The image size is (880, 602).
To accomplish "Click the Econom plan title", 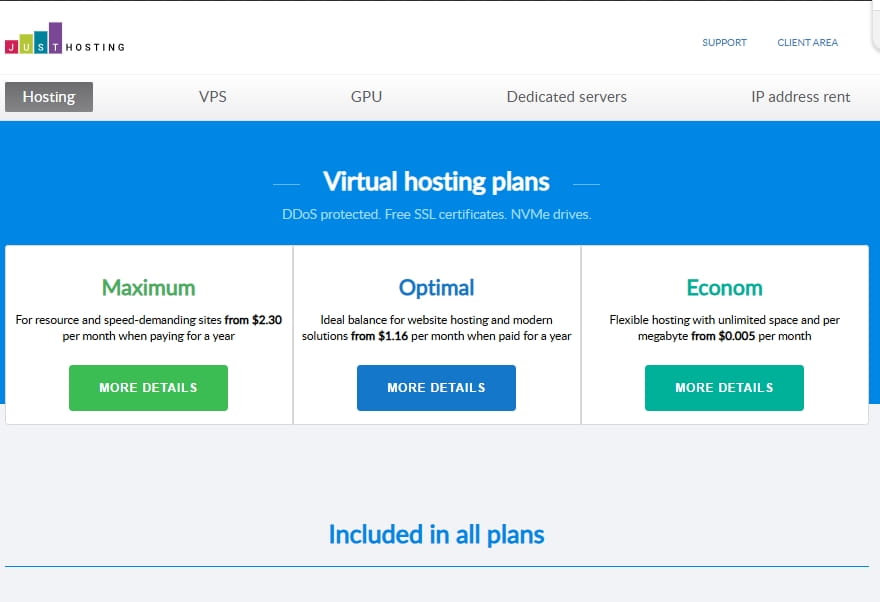I will (724, 288).
